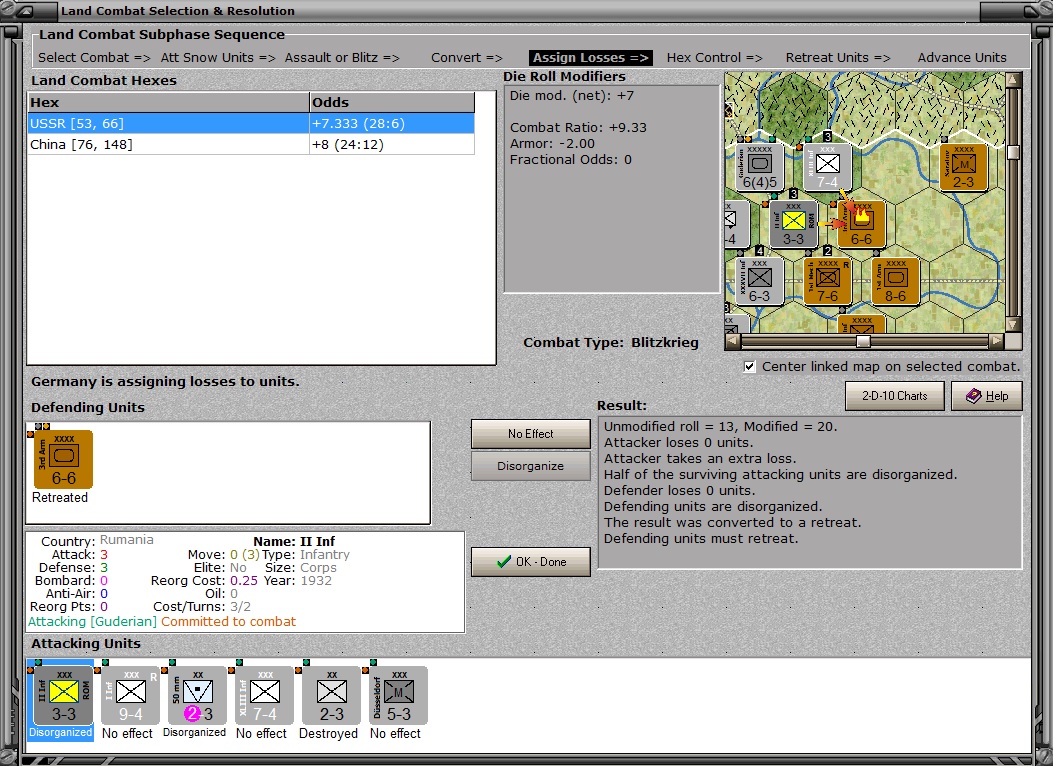The image size is (1053, 766).
Task: Click the burning 6-6 combat hex counter
Action: click(861, 224)
